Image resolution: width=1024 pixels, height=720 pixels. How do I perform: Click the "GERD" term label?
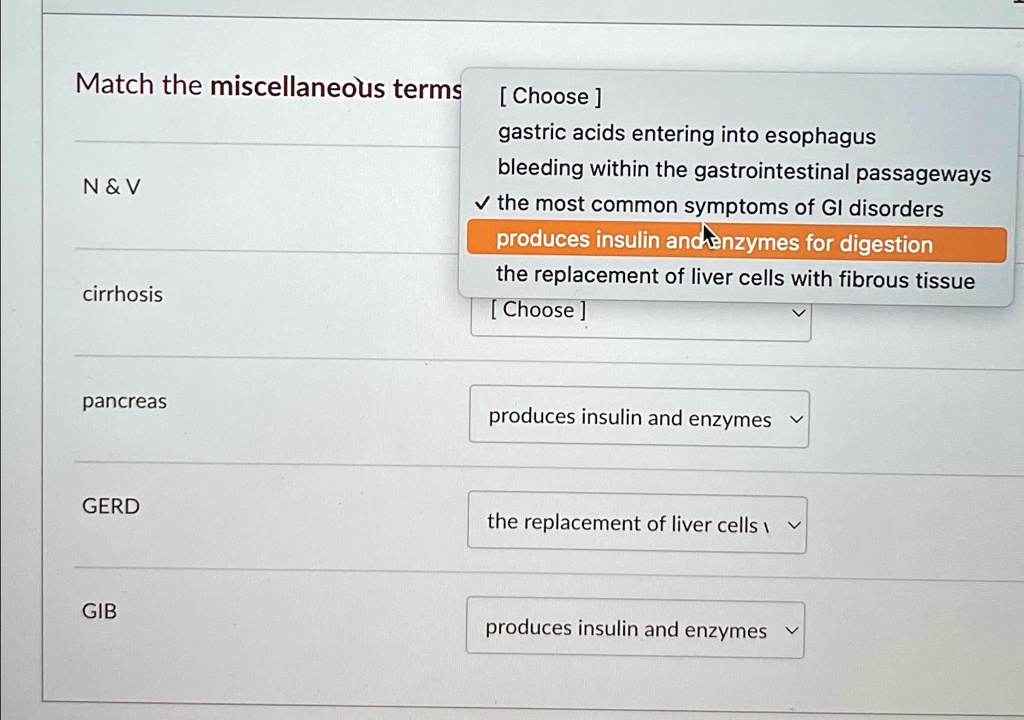(x=110, y=506)
